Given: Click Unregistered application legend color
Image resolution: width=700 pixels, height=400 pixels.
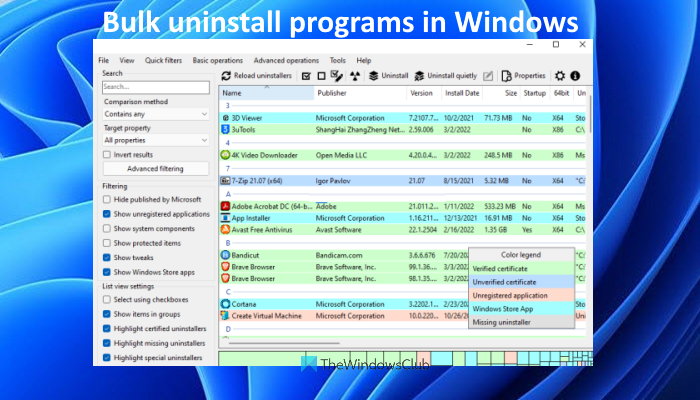Looking at the screenshot, I should click(521, 296).
